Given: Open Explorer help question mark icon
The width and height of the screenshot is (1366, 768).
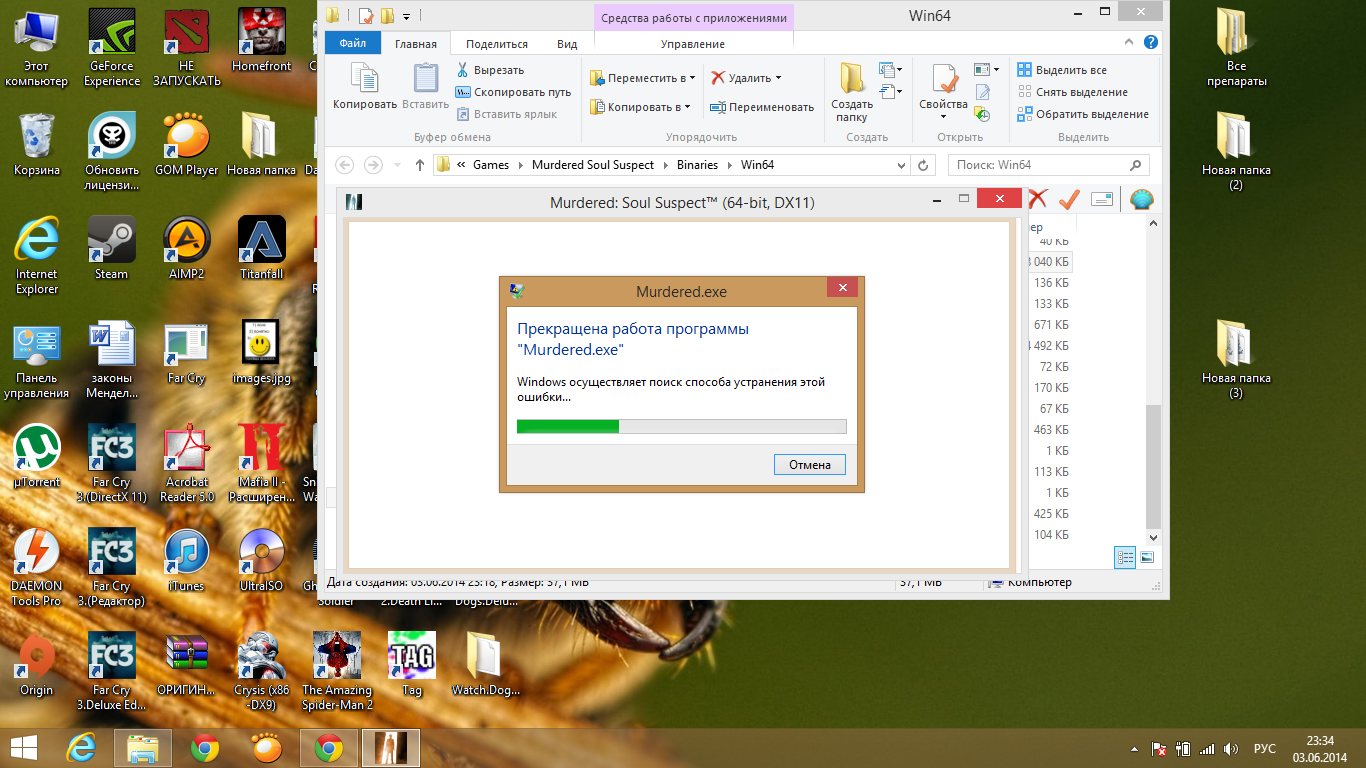Looking at the screenshot, I should (1151, 43).
